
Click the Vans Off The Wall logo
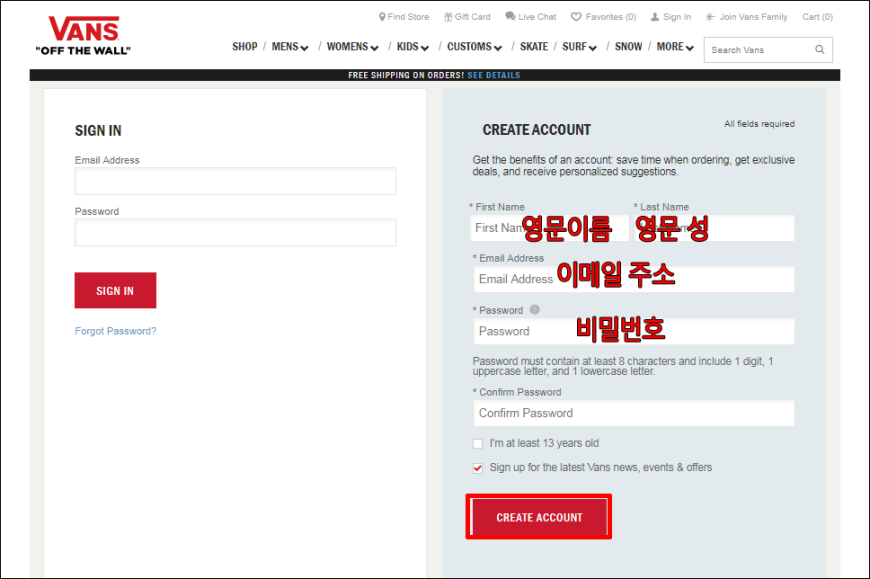click(x=83, y=35)
